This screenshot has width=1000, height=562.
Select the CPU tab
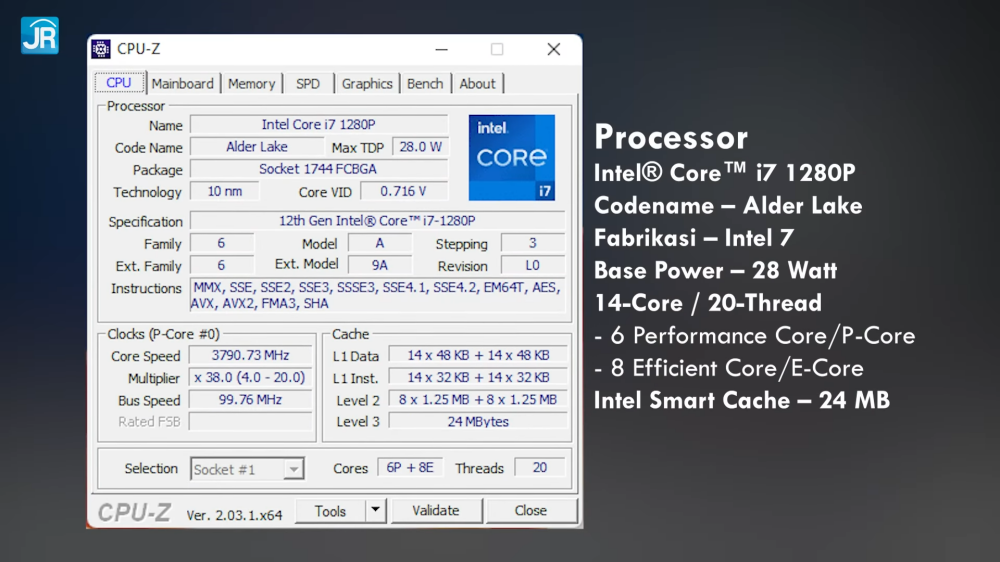tap(119, 83)
